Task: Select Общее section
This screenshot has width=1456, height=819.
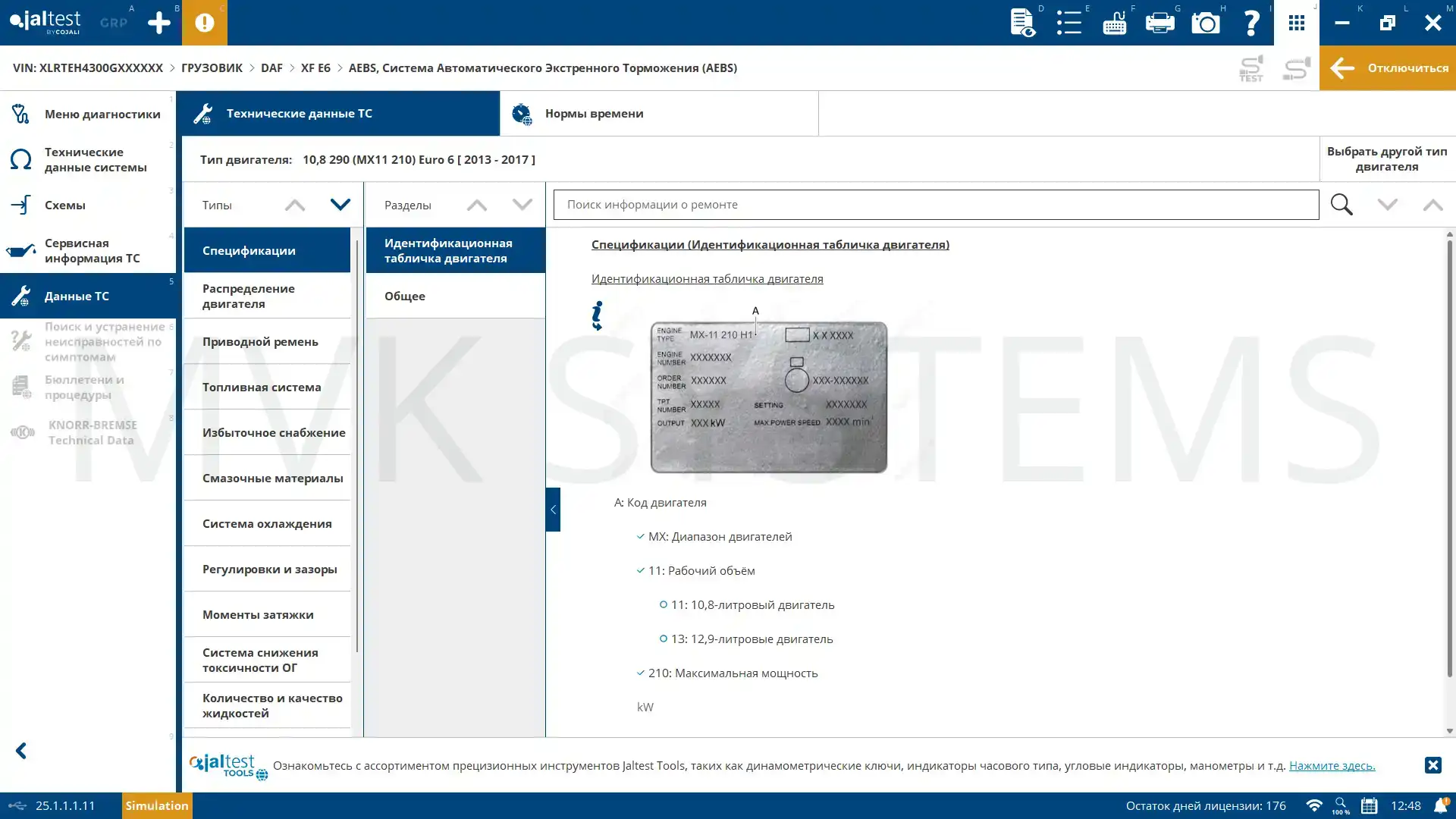Action: coord(455,296)
